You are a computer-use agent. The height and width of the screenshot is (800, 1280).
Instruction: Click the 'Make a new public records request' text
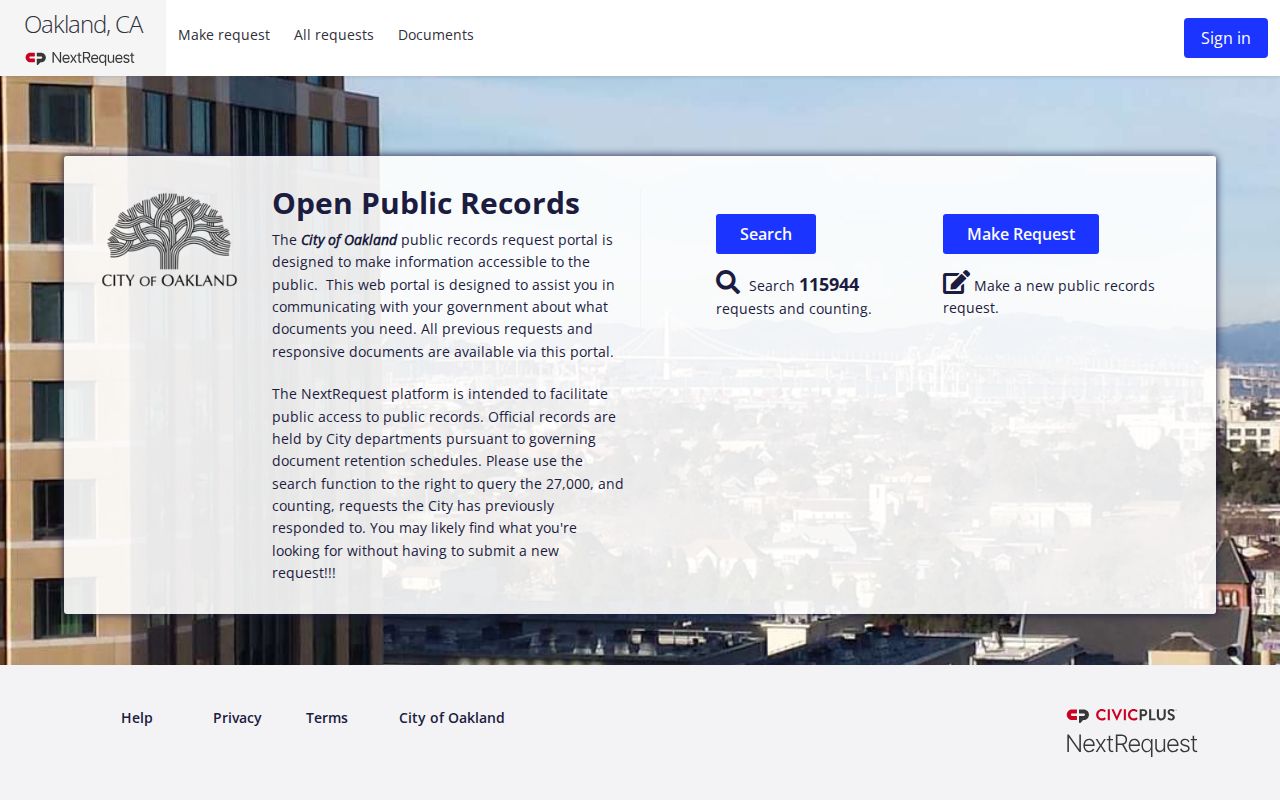[x=1049, y=297]
